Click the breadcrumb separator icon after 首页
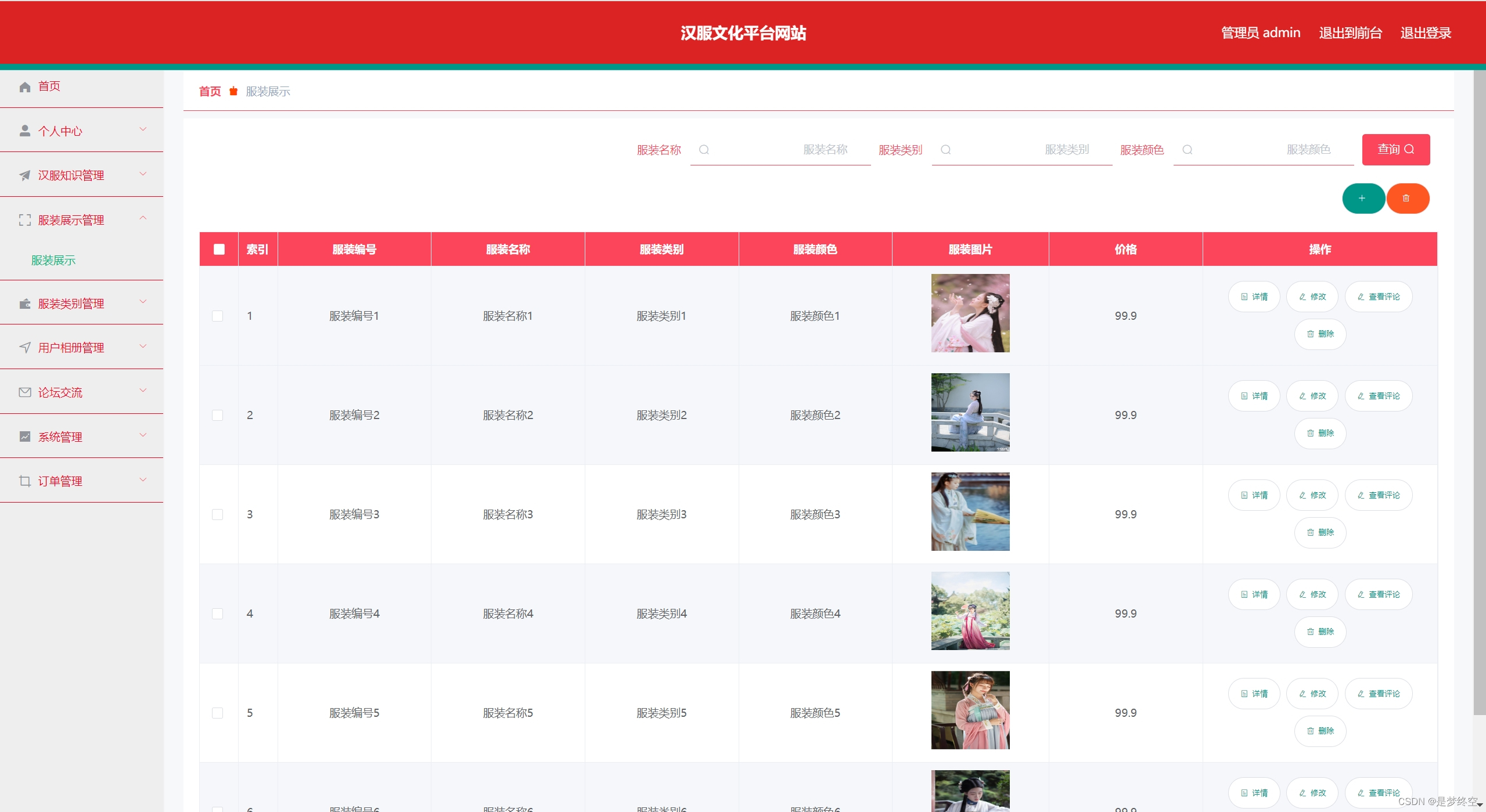Image resolution: width=1486 pixels, height=812 pixels. (233, 91)
